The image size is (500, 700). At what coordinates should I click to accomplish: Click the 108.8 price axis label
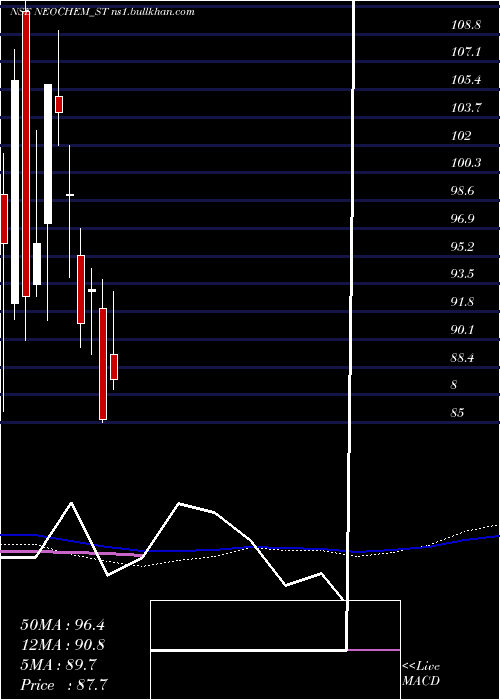(466, 25)
